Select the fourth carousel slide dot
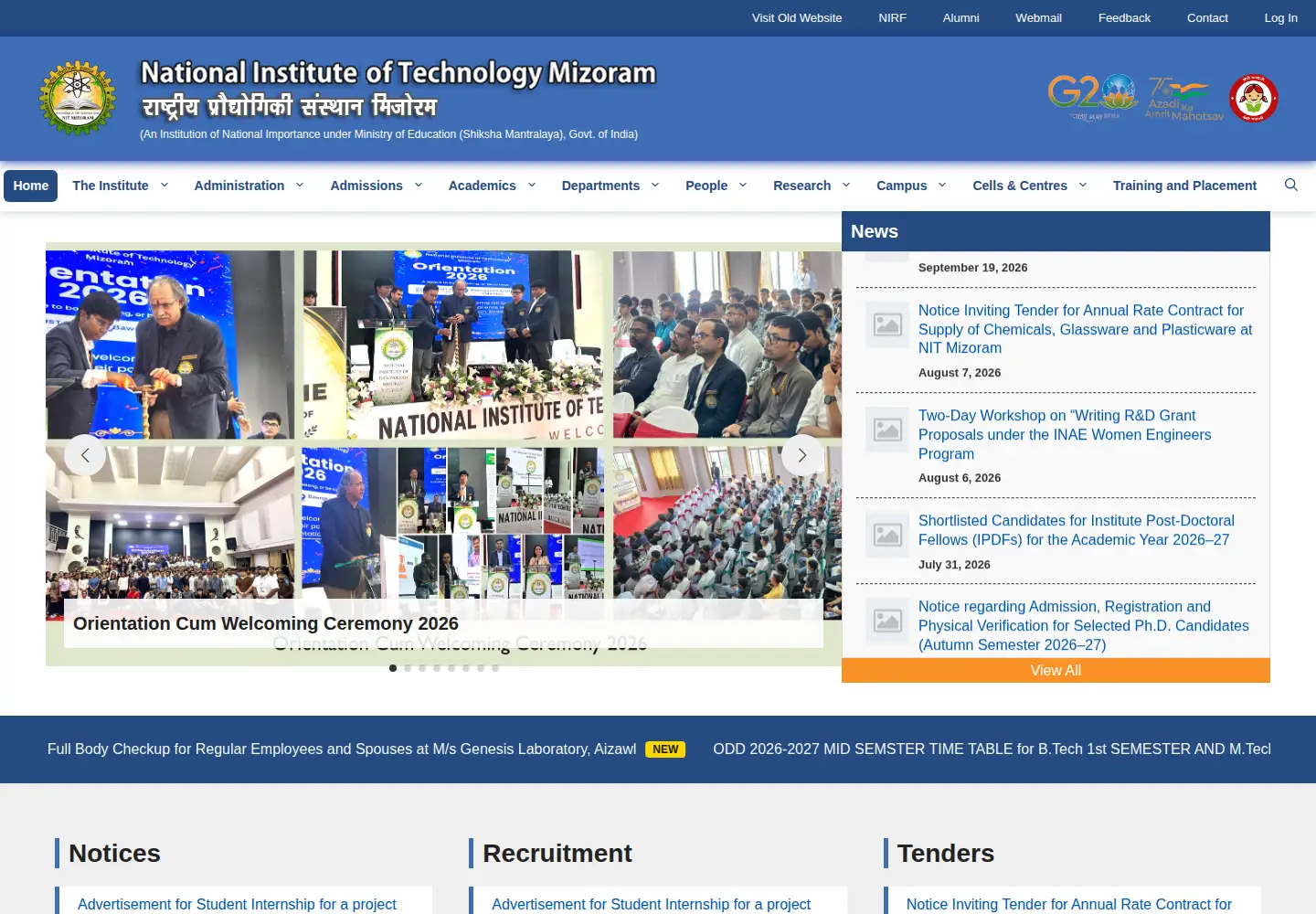Screen dimensions: 1316x914 [x=437, y=668]
